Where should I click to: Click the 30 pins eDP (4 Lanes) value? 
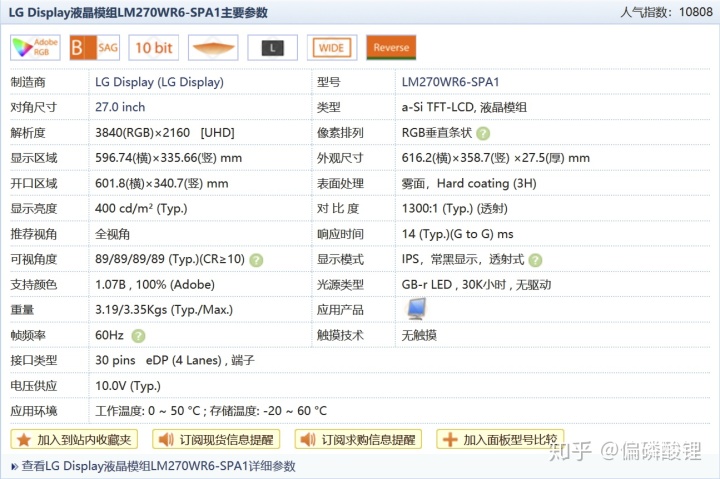coord(174,361)
